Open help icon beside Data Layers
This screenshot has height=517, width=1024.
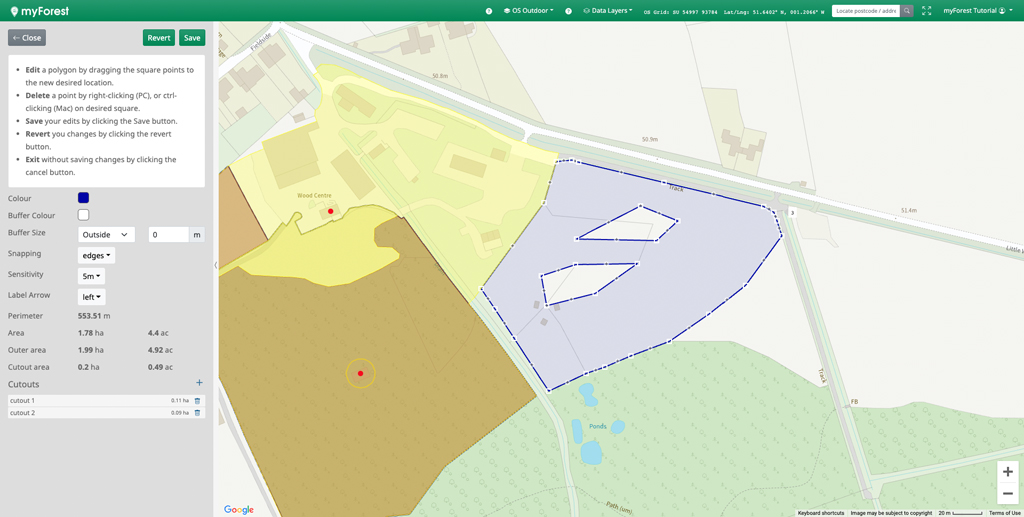(569, 11)
